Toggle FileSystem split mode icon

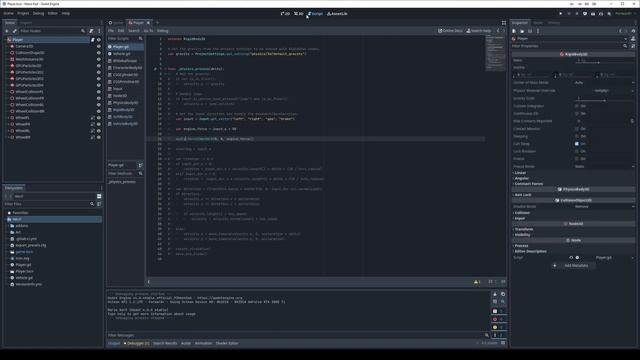pos(99,196)
